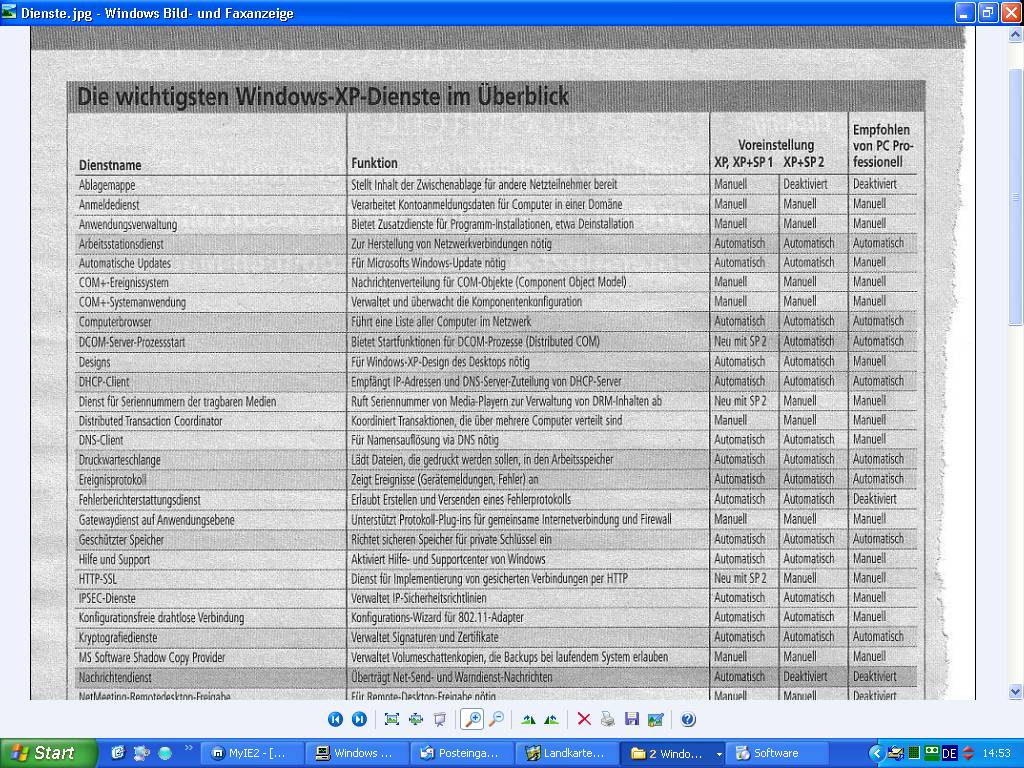Click the 'DHCP-Client' service name

[104, 381]
